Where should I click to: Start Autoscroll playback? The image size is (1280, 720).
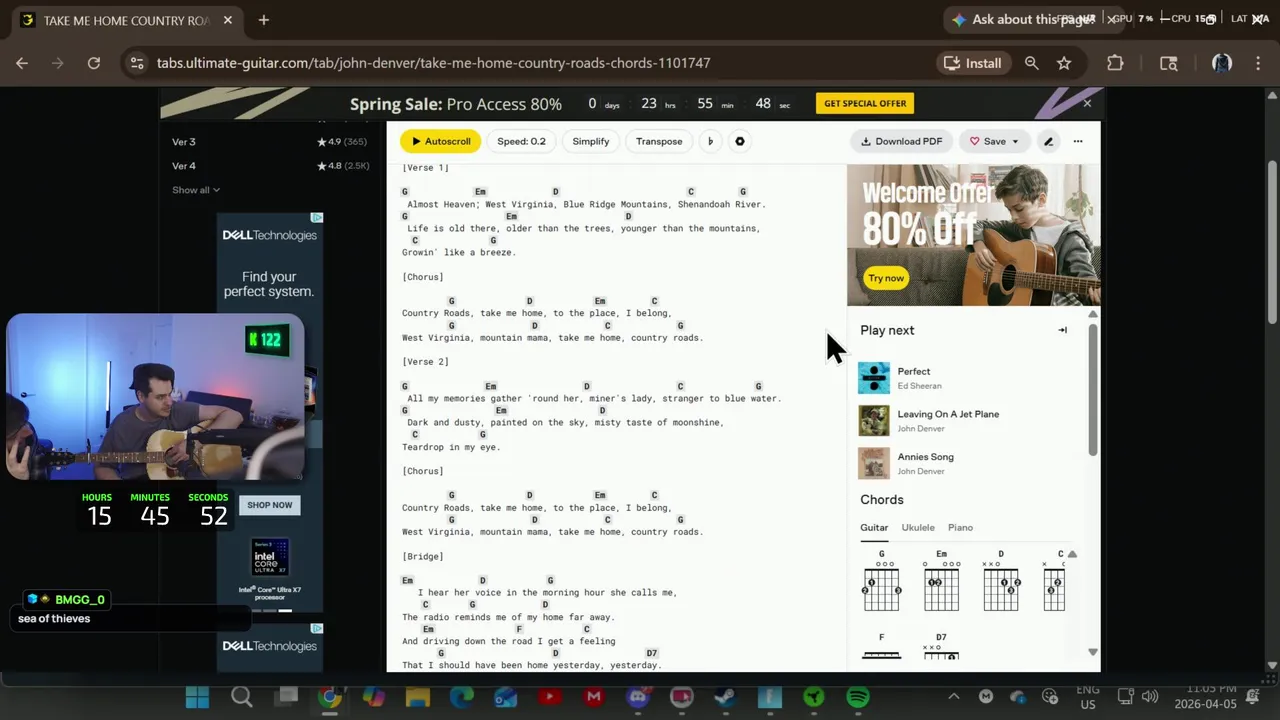(440, 141)
